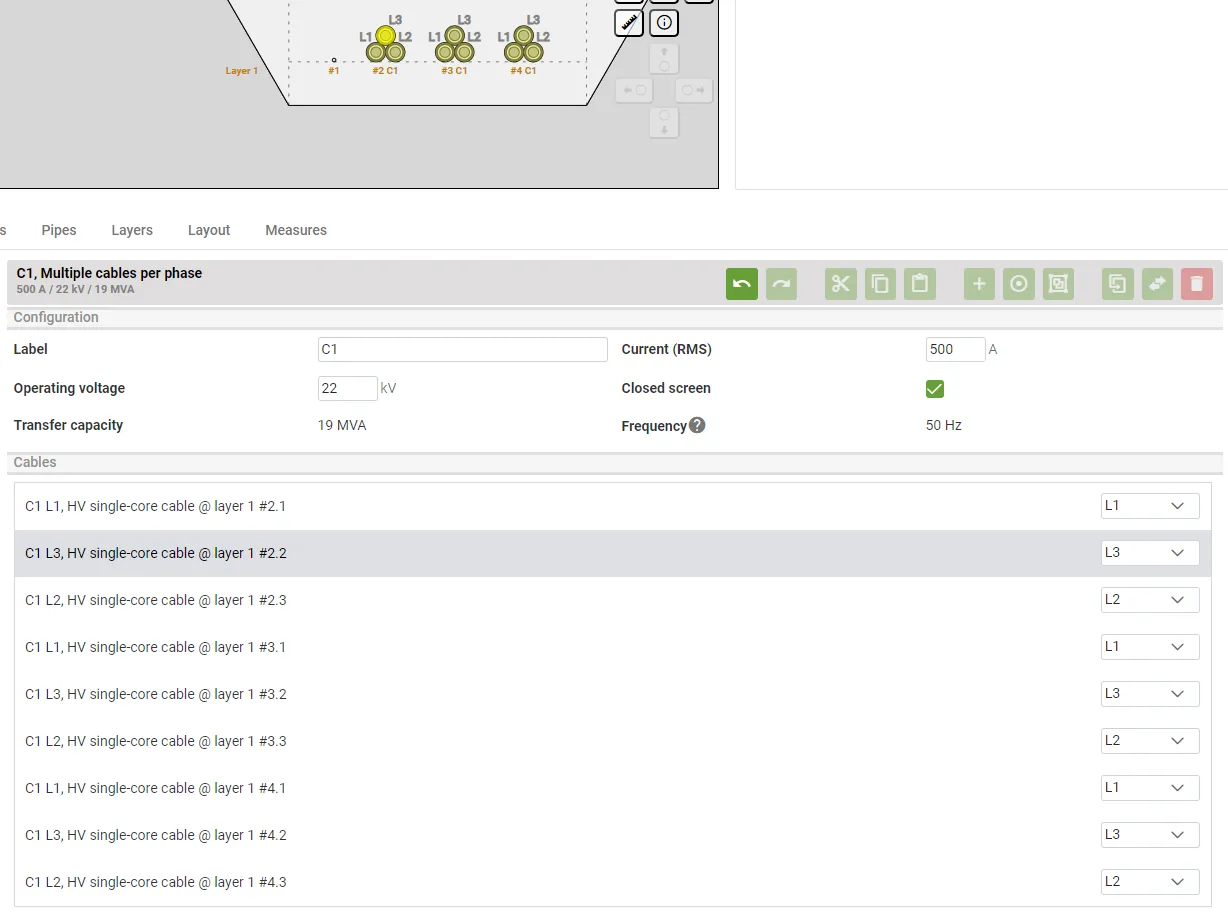The image size is (1228, 916).
Task: Click the info icon on the canvas
Action: (664, 22)
